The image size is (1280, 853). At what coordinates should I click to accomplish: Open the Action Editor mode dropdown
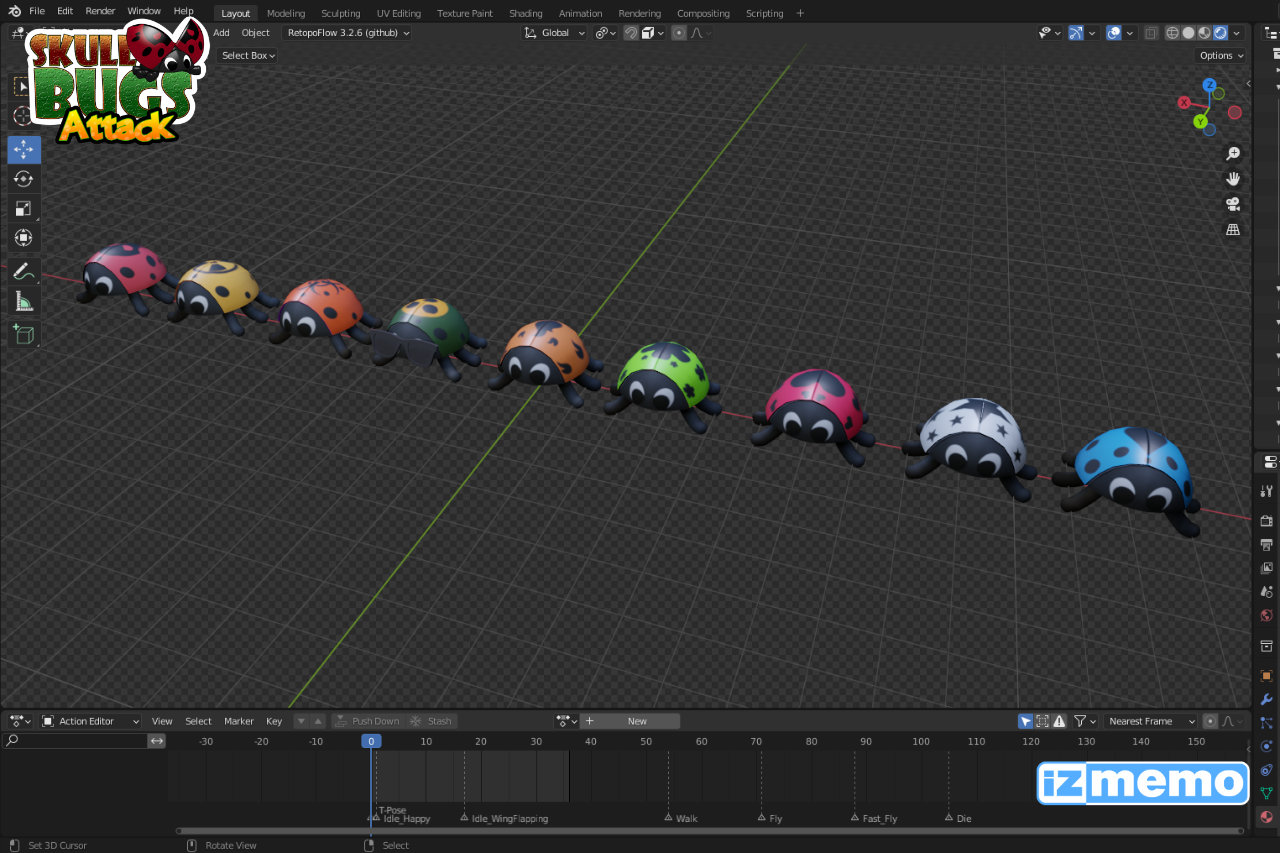(x=92, y=721)
